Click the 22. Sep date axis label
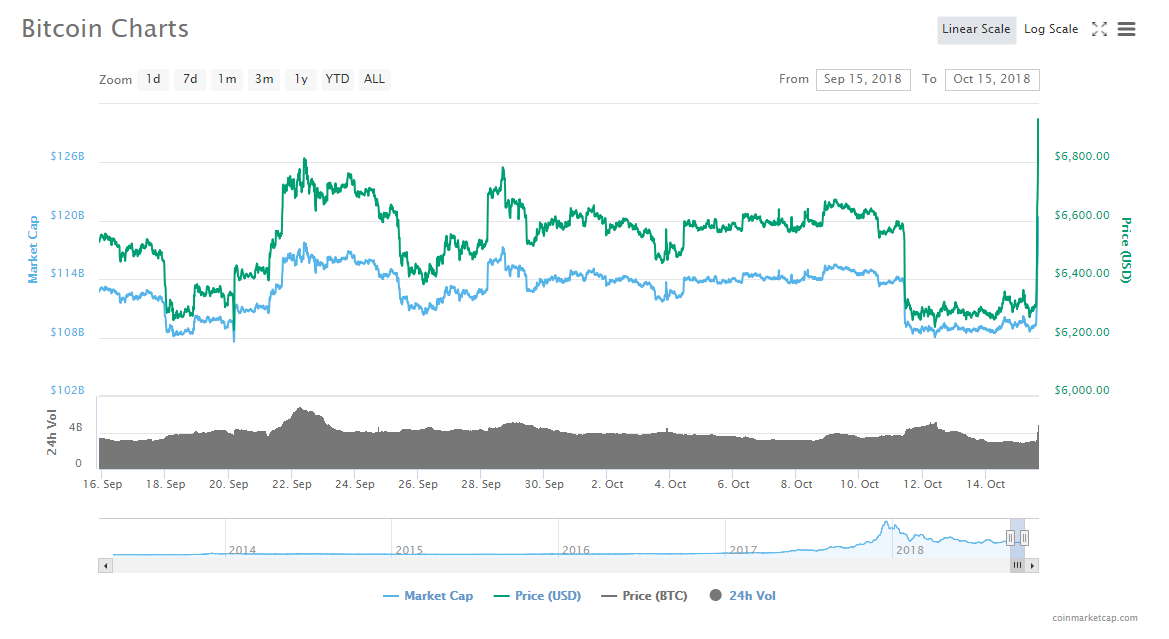The image size is (1169, 639). pyautogui.click(x=292, y=484)
